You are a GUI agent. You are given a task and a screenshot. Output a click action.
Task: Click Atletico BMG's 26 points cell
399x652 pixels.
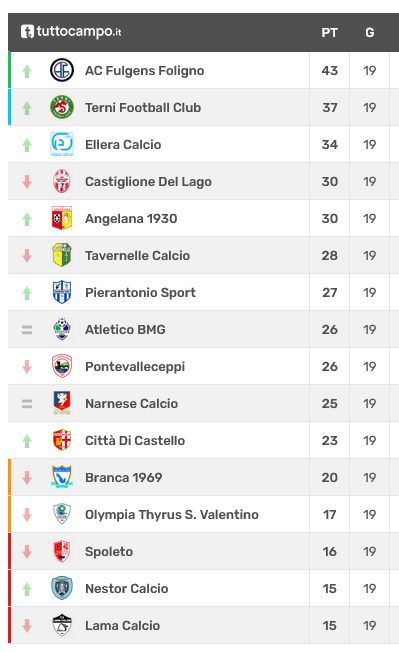[x=330, y=329]
